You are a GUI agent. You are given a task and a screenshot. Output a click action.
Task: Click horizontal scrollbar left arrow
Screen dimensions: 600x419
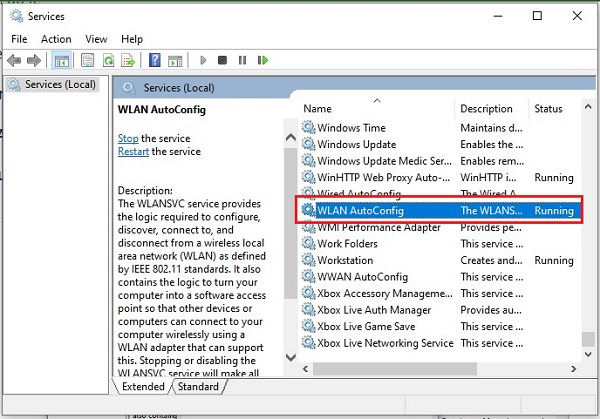click(x=305, y=369)
